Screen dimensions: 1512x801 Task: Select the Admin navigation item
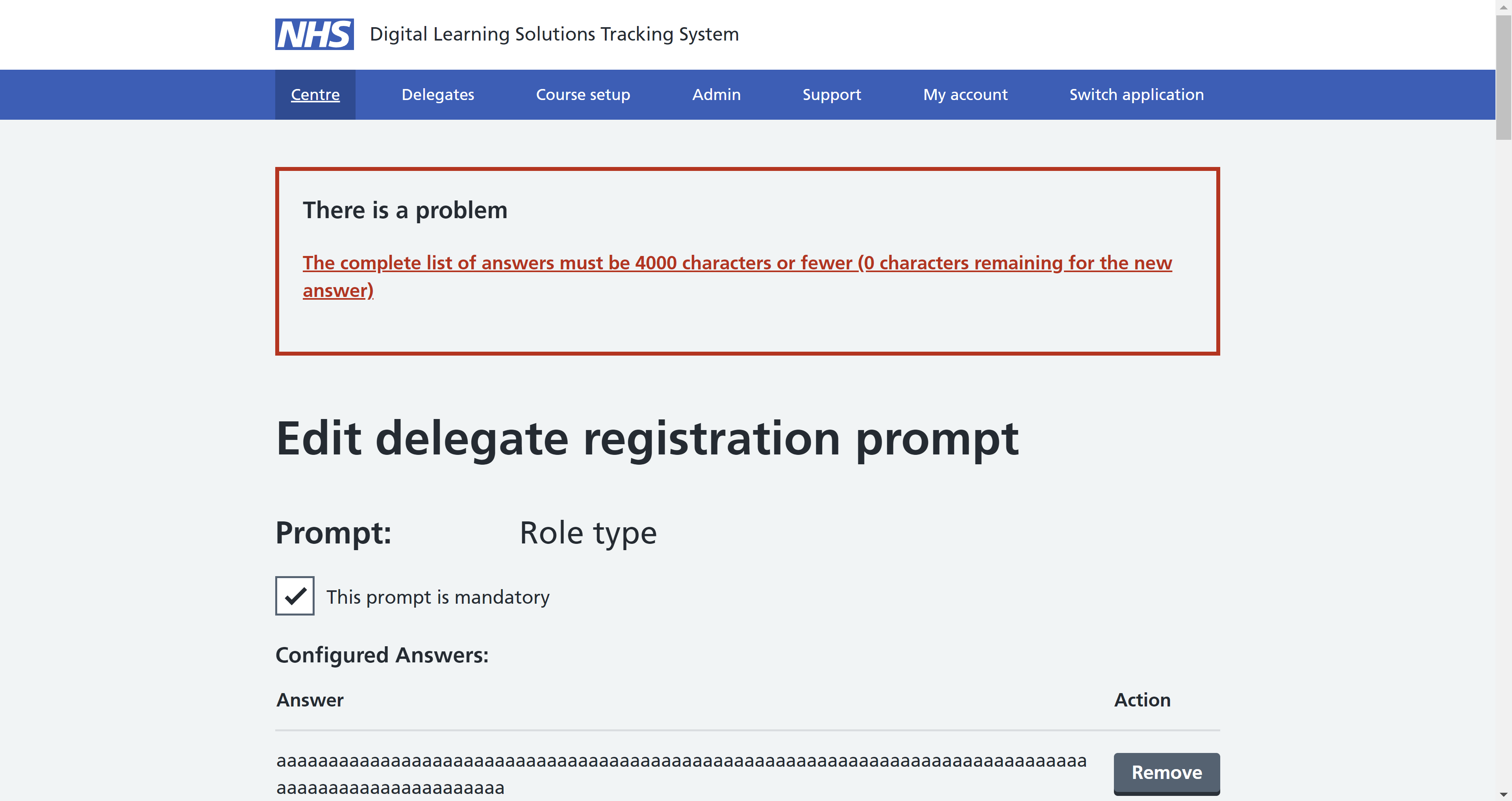[x=716, y=95]
